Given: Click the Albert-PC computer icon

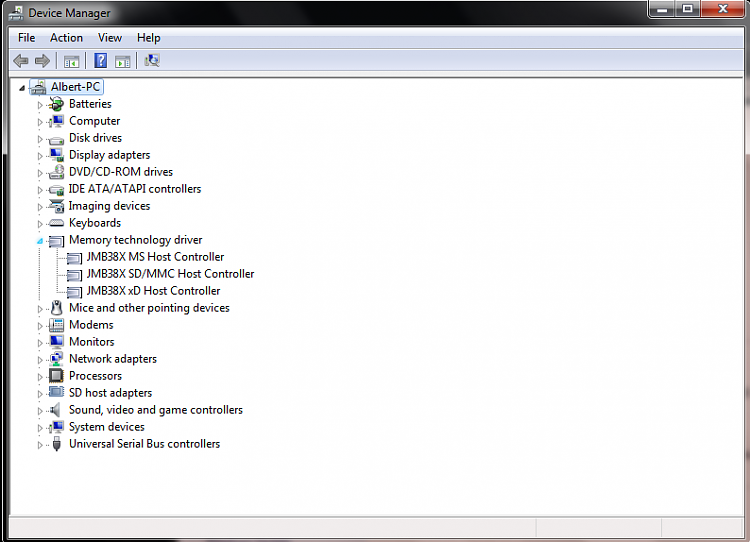Looking at the screenshot, I should pyautogui.click(x=39, y=87).
